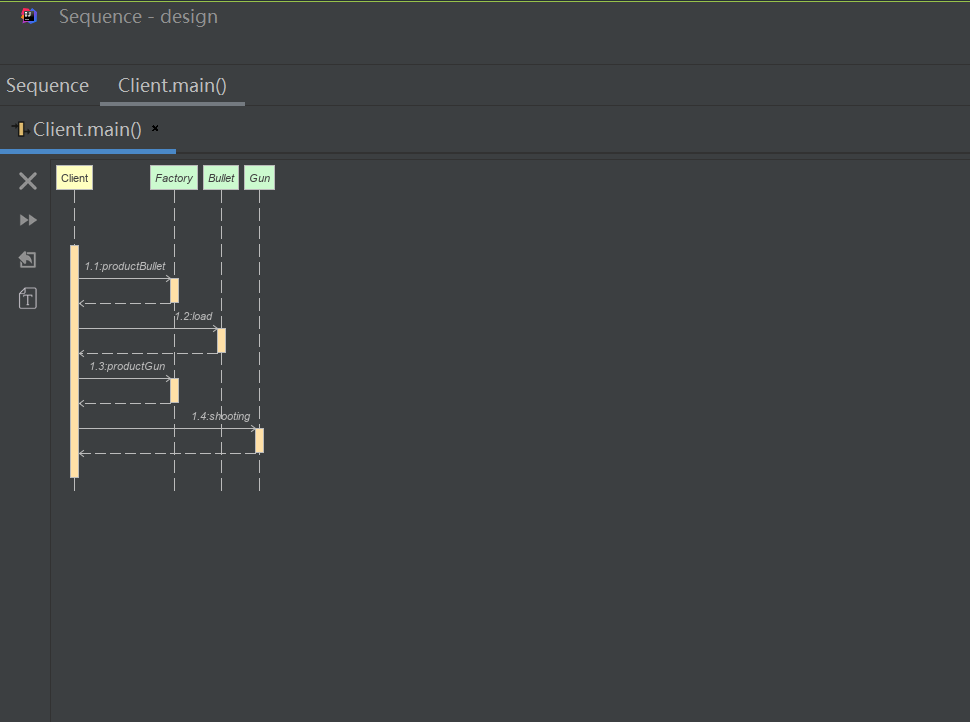Click the text file T icon
The width and height of the screenshot is (970, 722).
click(28, 298)
